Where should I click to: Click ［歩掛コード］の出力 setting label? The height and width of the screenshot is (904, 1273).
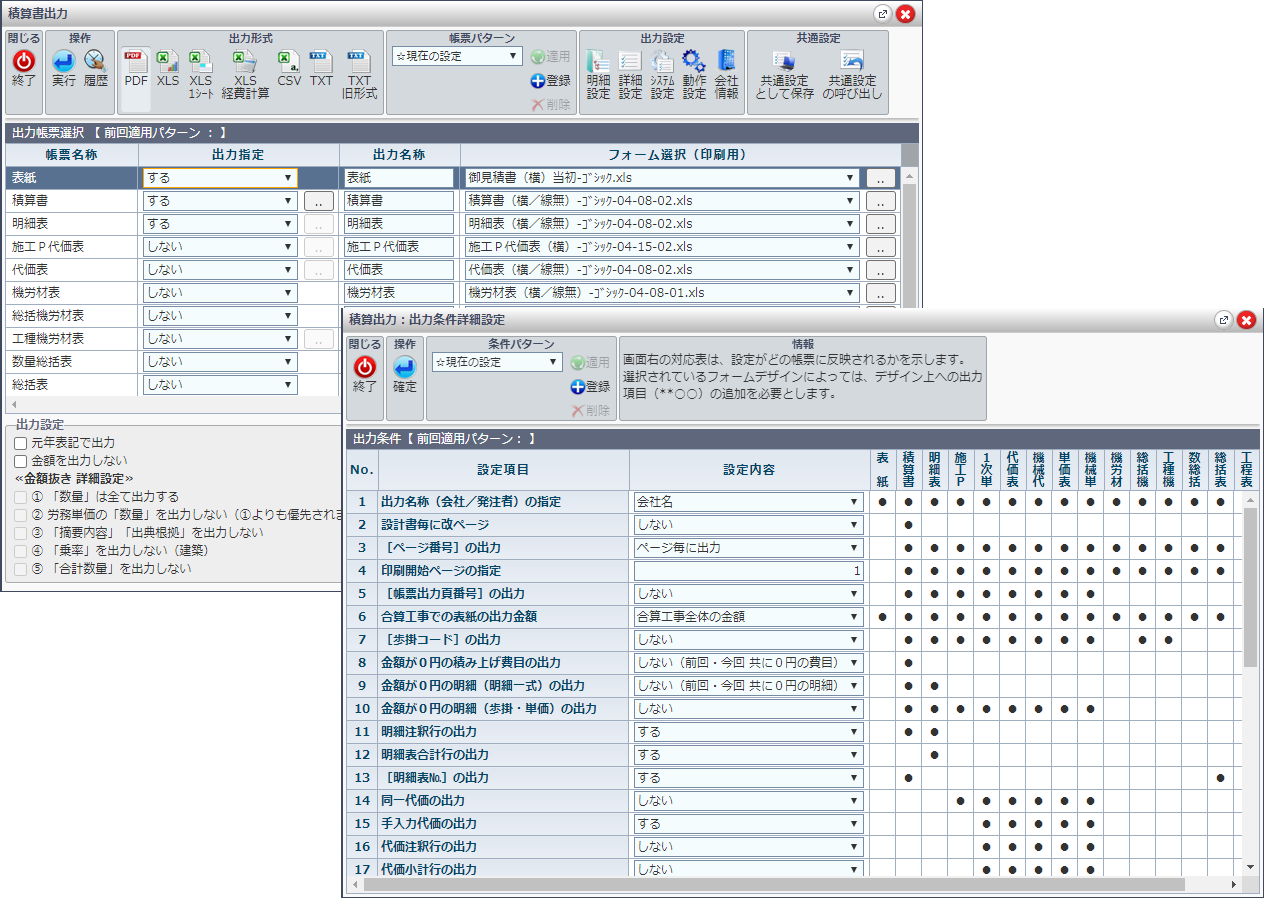(441, 640)
